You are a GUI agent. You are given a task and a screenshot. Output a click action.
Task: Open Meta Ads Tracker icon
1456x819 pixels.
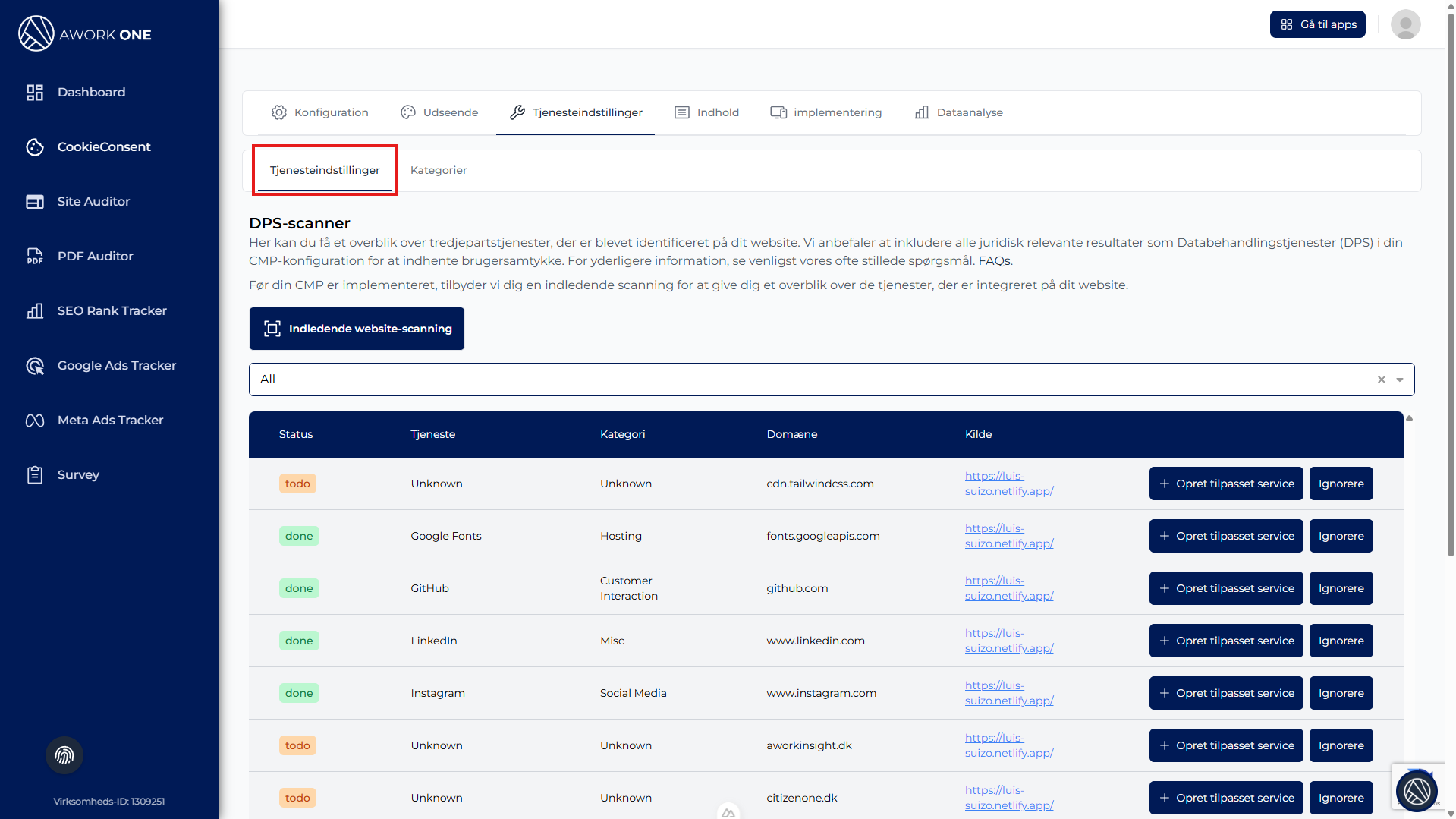pyautogui.click(x=35, y=421)
